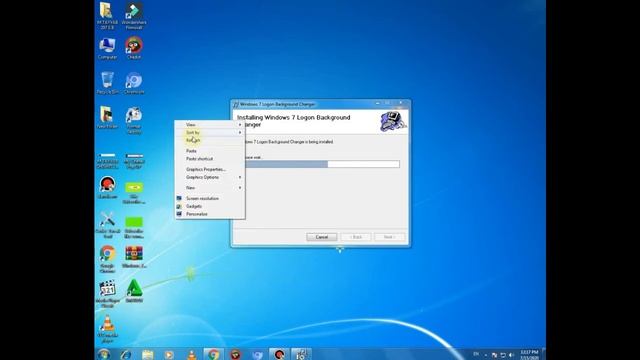Click the network tray icon
The height and width of the screenshot is (360, 640).
tap(503, 355)
